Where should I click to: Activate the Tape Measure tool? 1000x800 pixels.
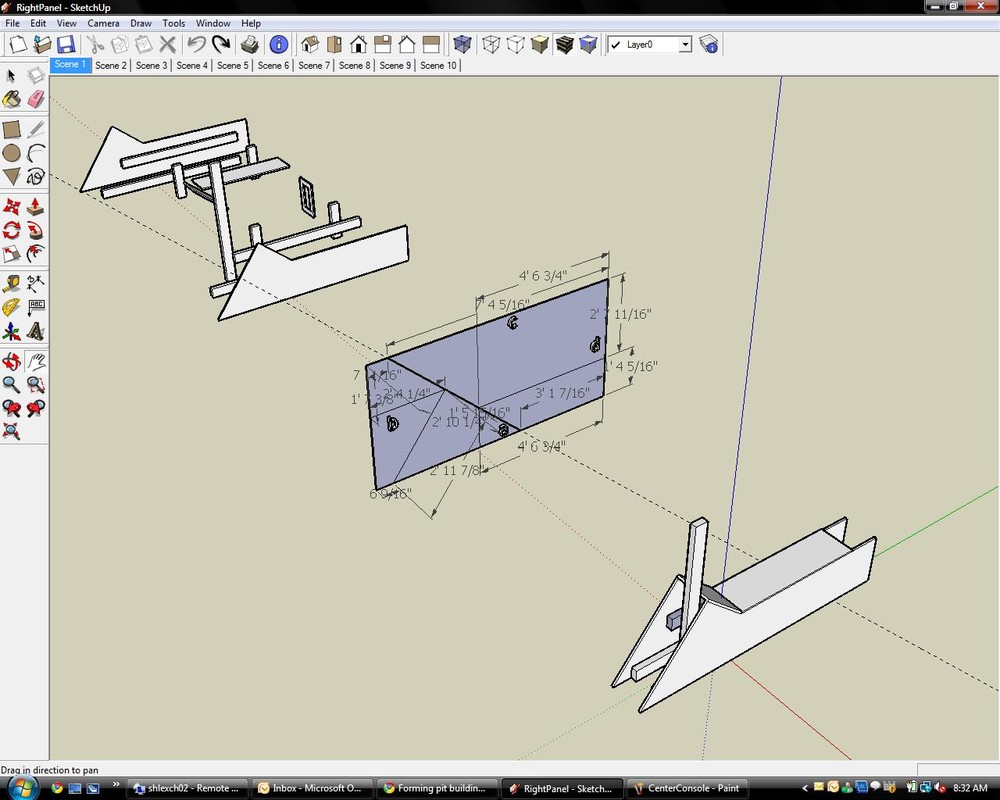tap(12, 283)
